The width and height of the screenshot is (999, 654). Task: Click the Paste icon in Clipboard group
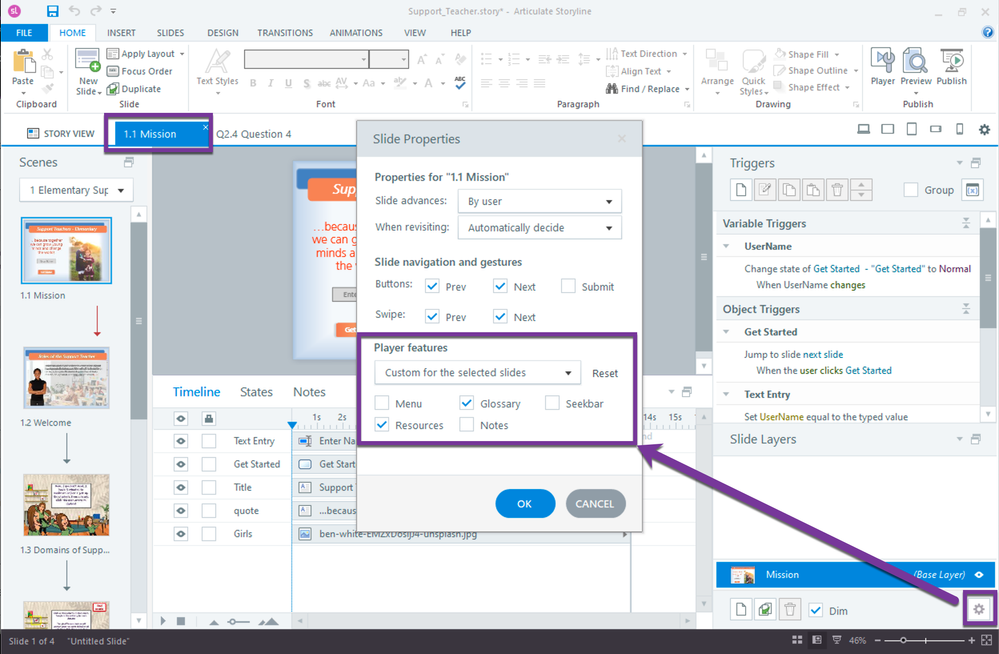[23, 66]
